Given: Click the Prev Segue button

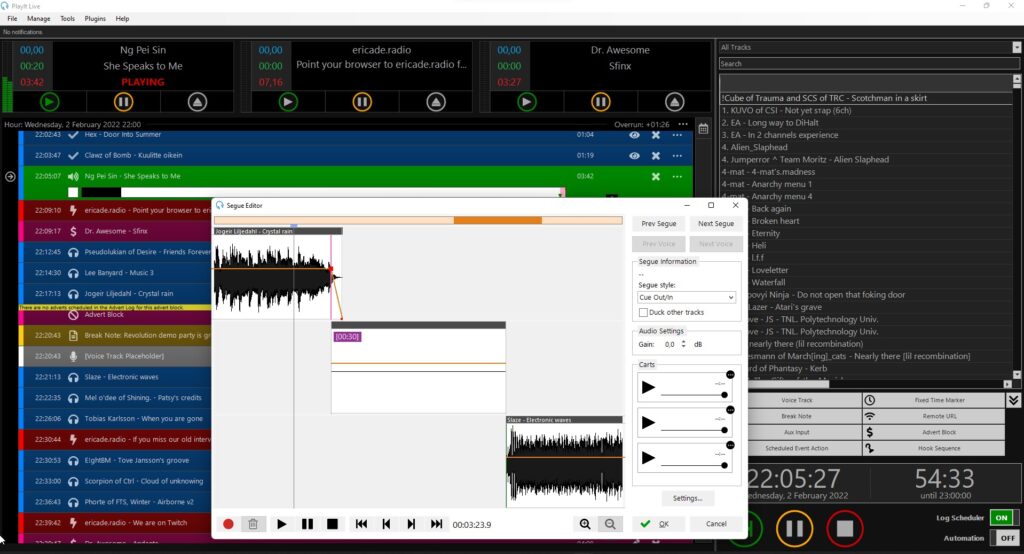Looking at the screenshot, I should pos(658,223).
